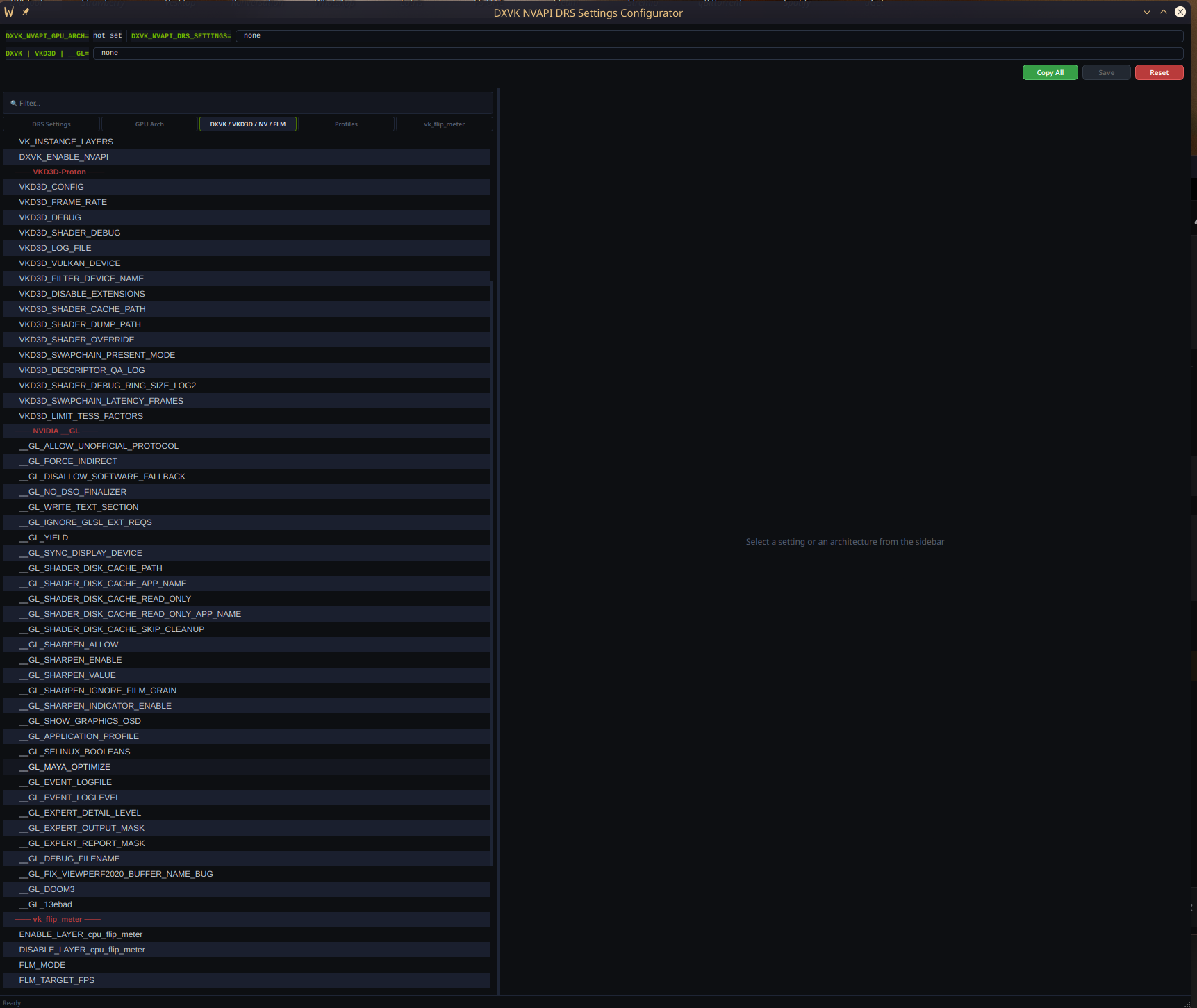Image resolution: width=1197 pixels, height=1008 pixels.
Task: Select FLM_TARGET_FPS setting
Action: (247, 980)
